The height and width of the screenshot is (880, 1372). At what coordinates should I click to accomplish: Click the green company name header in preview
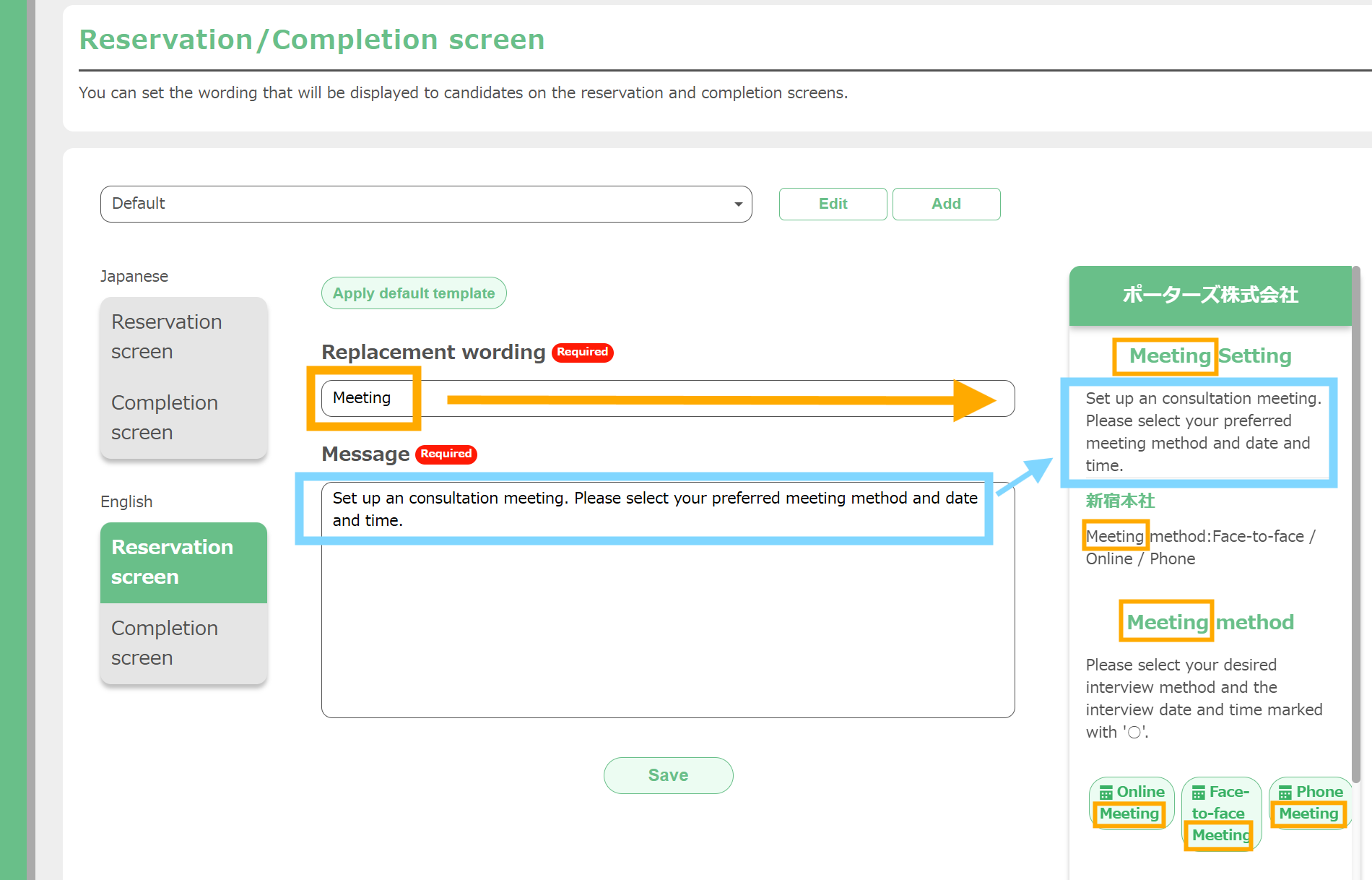point(1210,295)
